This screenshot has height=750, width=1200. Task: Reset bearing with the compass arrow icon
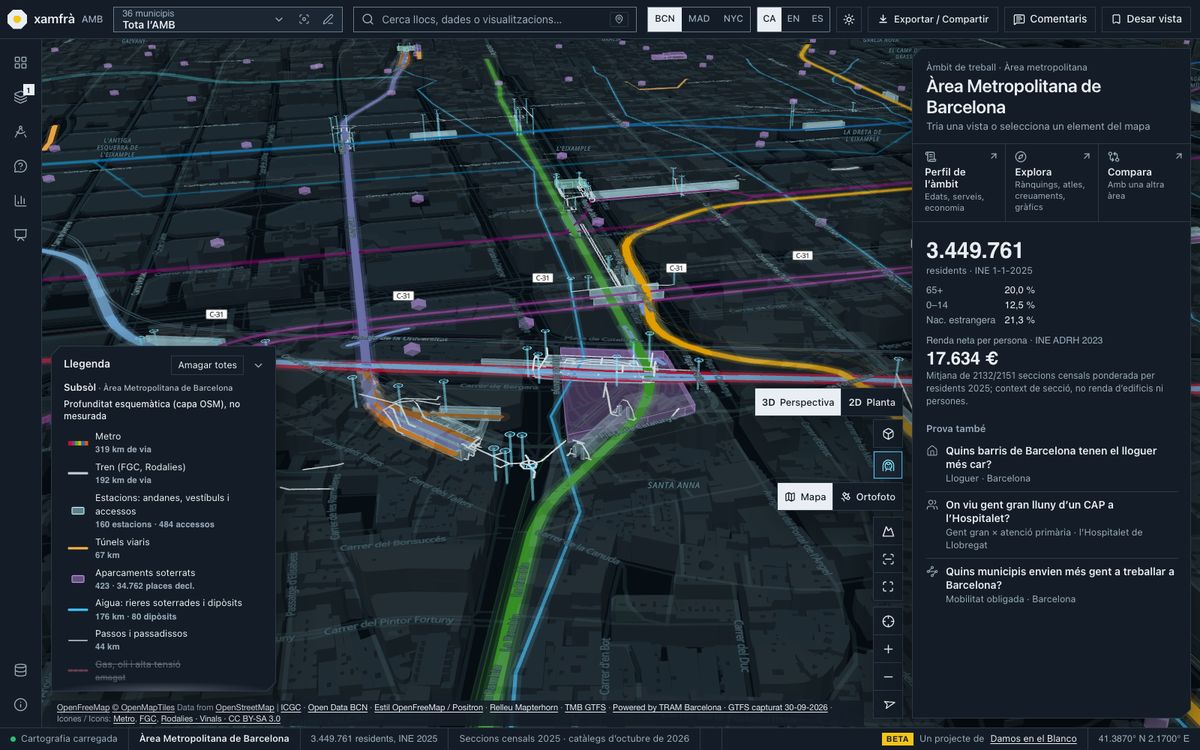(888, 705)
